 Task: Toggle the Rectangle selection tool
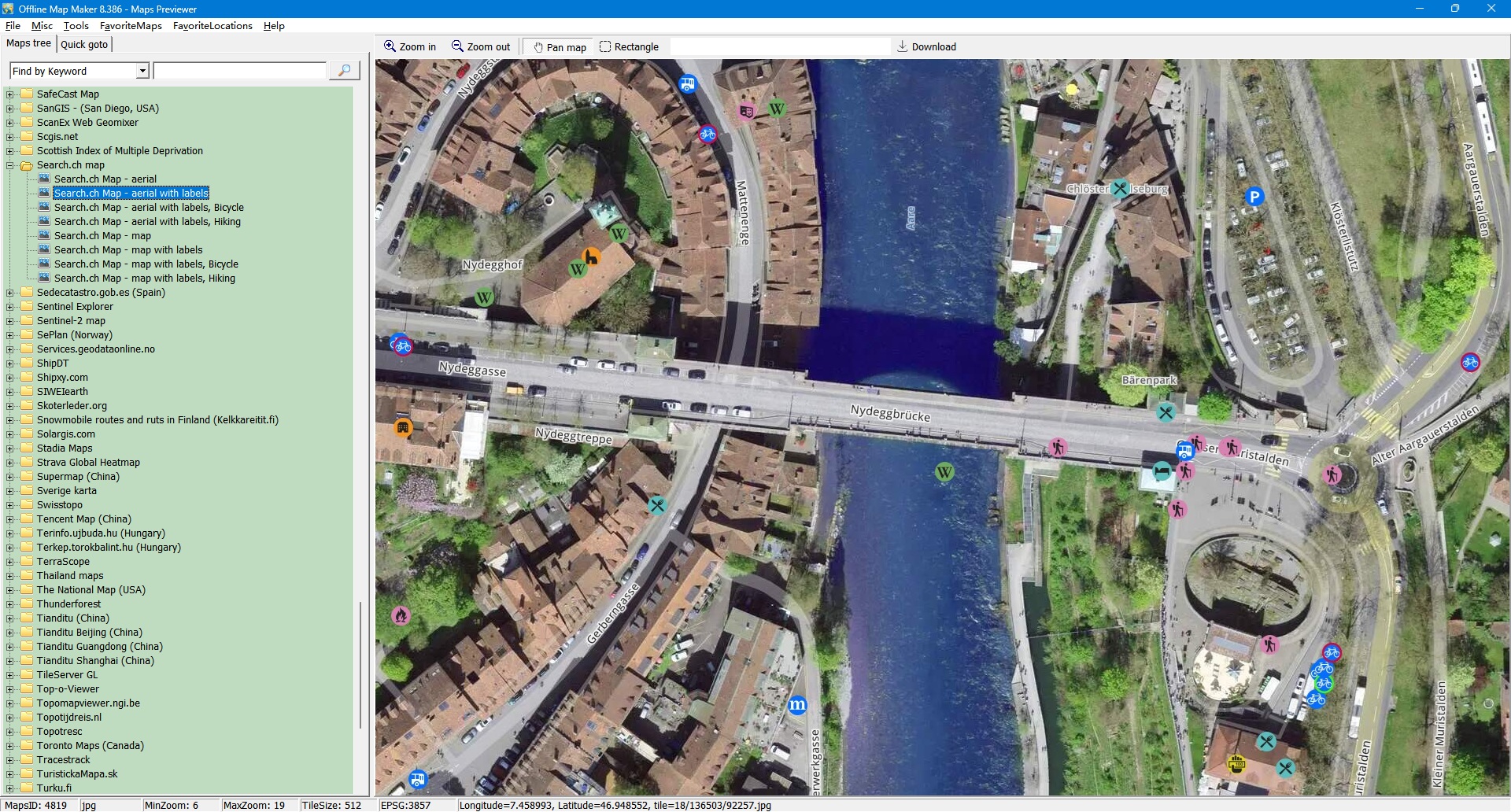click(x=629, y=46)
